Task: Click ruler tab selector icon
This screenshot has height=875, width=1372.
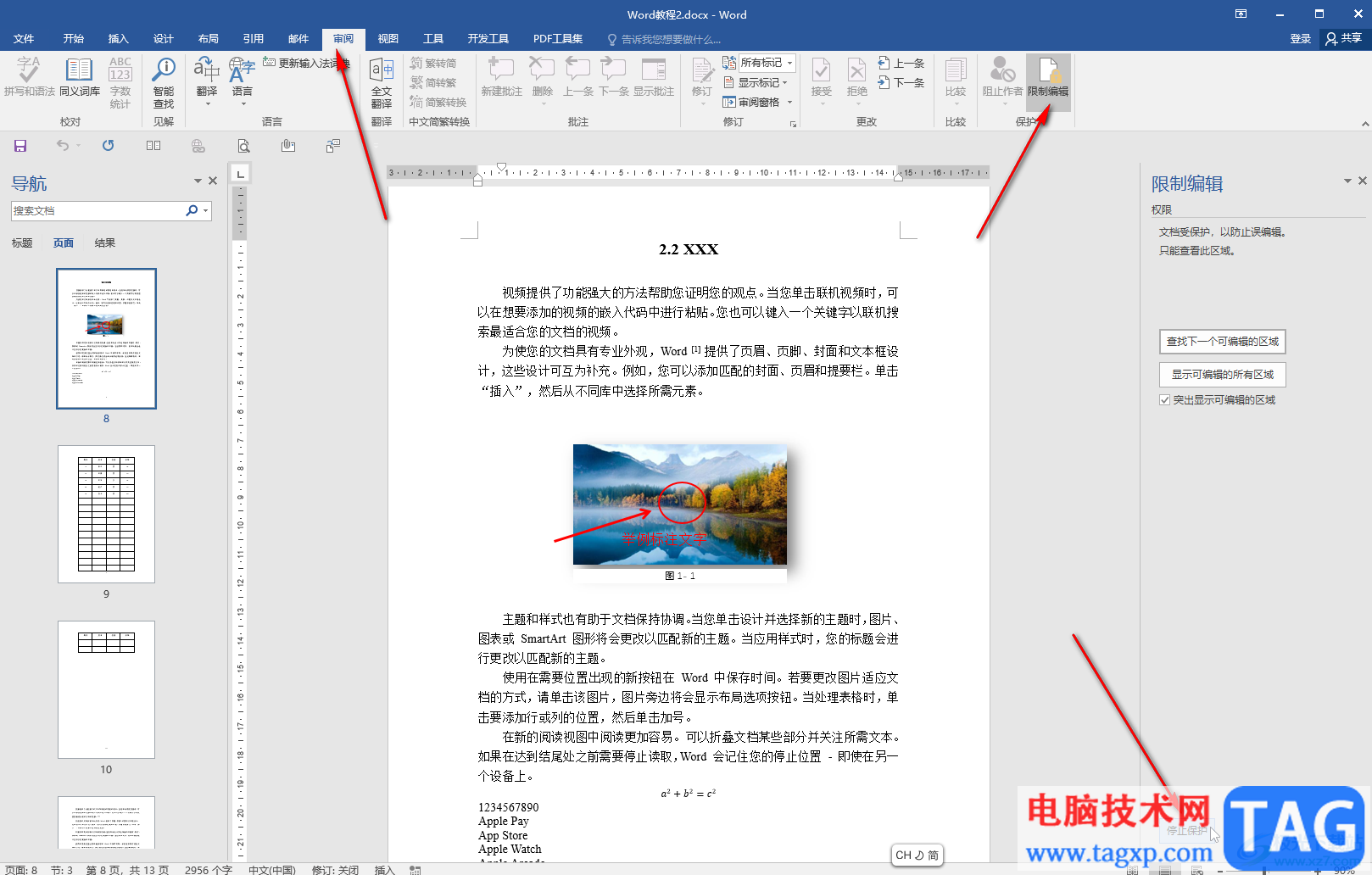Action: [241, 174]
